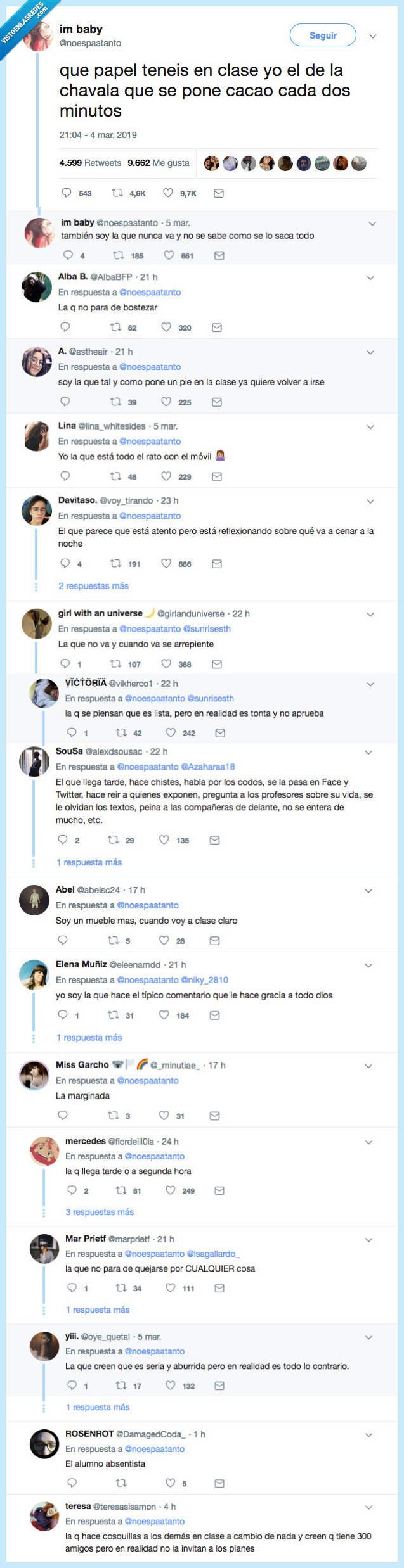Like the main tweet with 9,7K likes
404x1568 pixels.
(x=168, y=193)
